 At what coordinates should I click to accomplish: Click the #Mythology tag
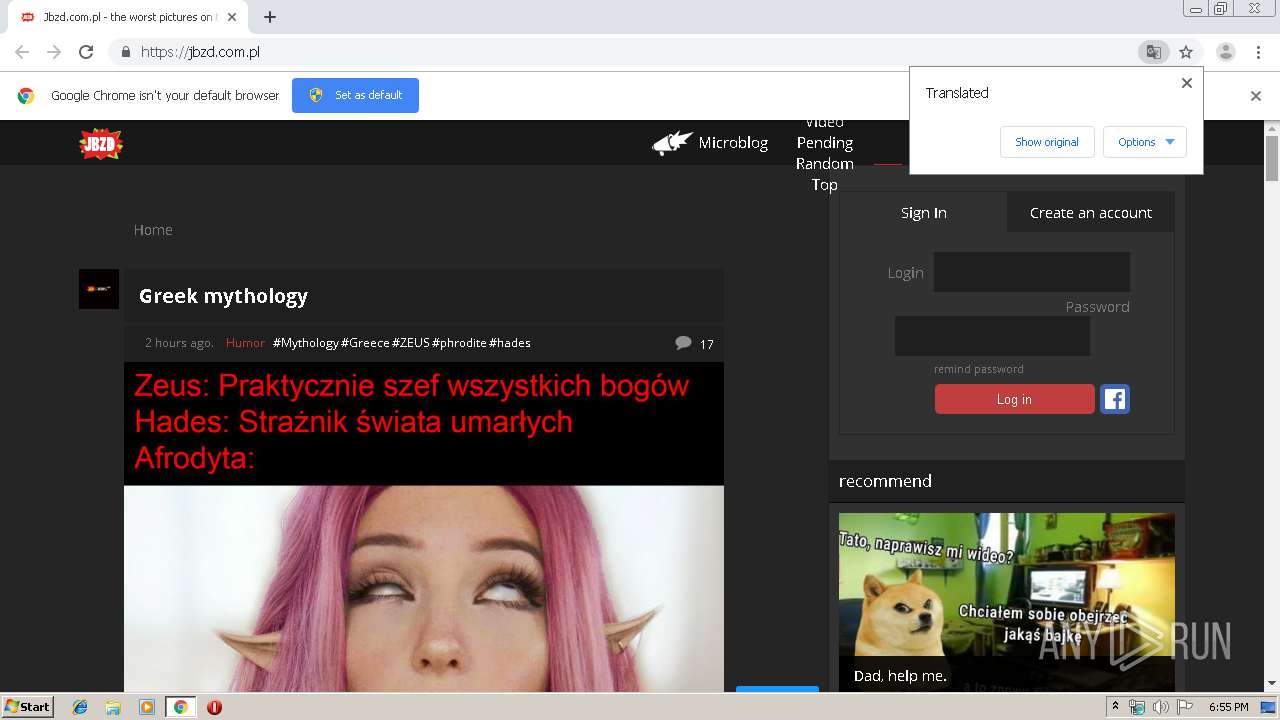(x=306, y=343)
